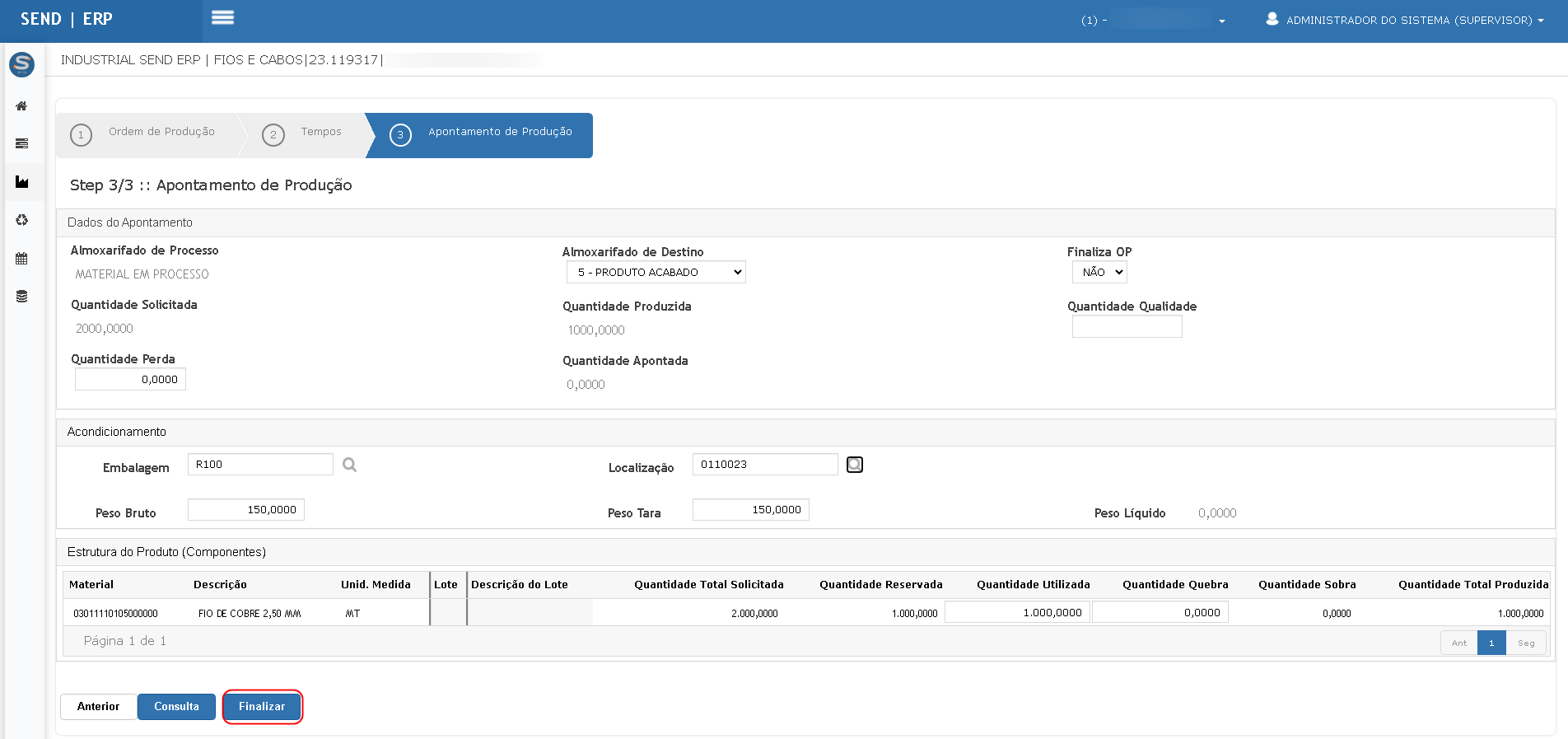Select the factory production icon in sidebar
1568x739 pixels.
point(21,182)
